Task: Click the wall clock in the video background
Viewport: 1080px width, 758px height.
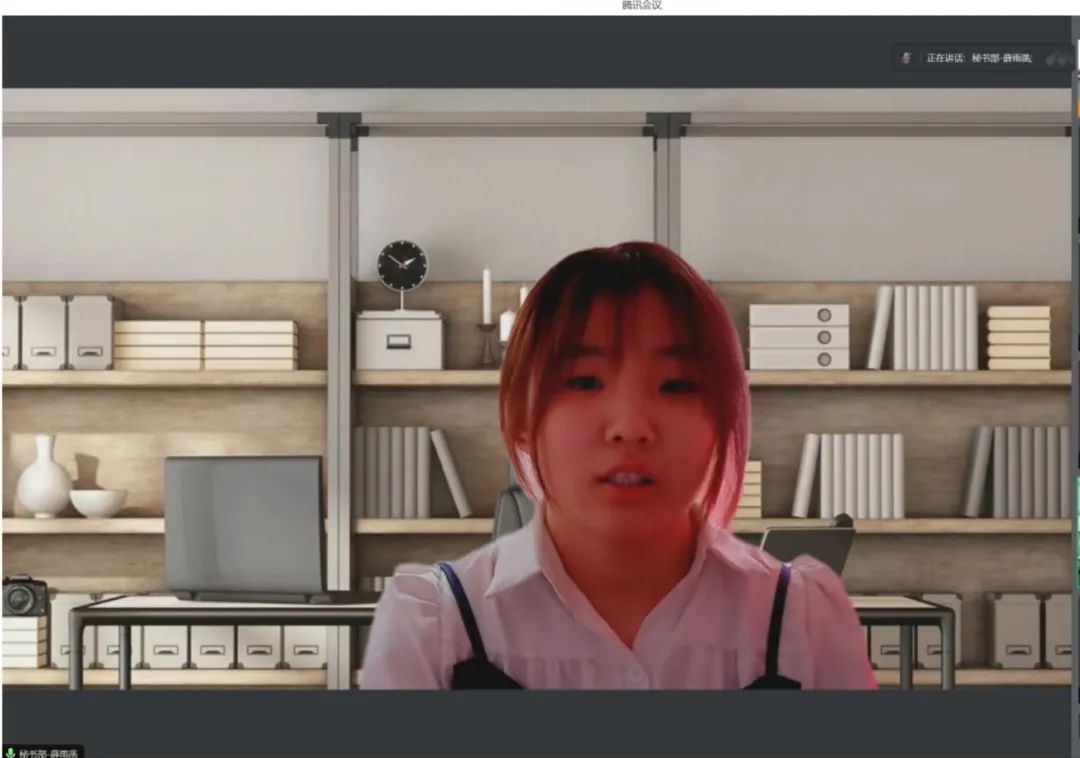Action: (402, 267)
